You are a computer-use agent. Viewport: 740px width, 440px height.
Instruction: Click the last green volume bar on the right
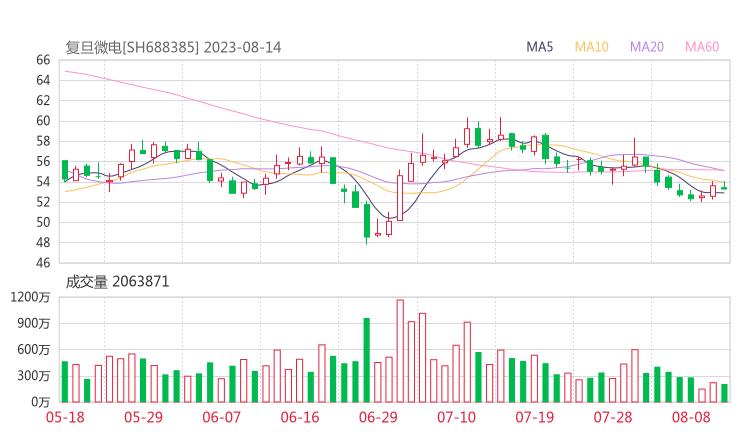tap(724, 393)
